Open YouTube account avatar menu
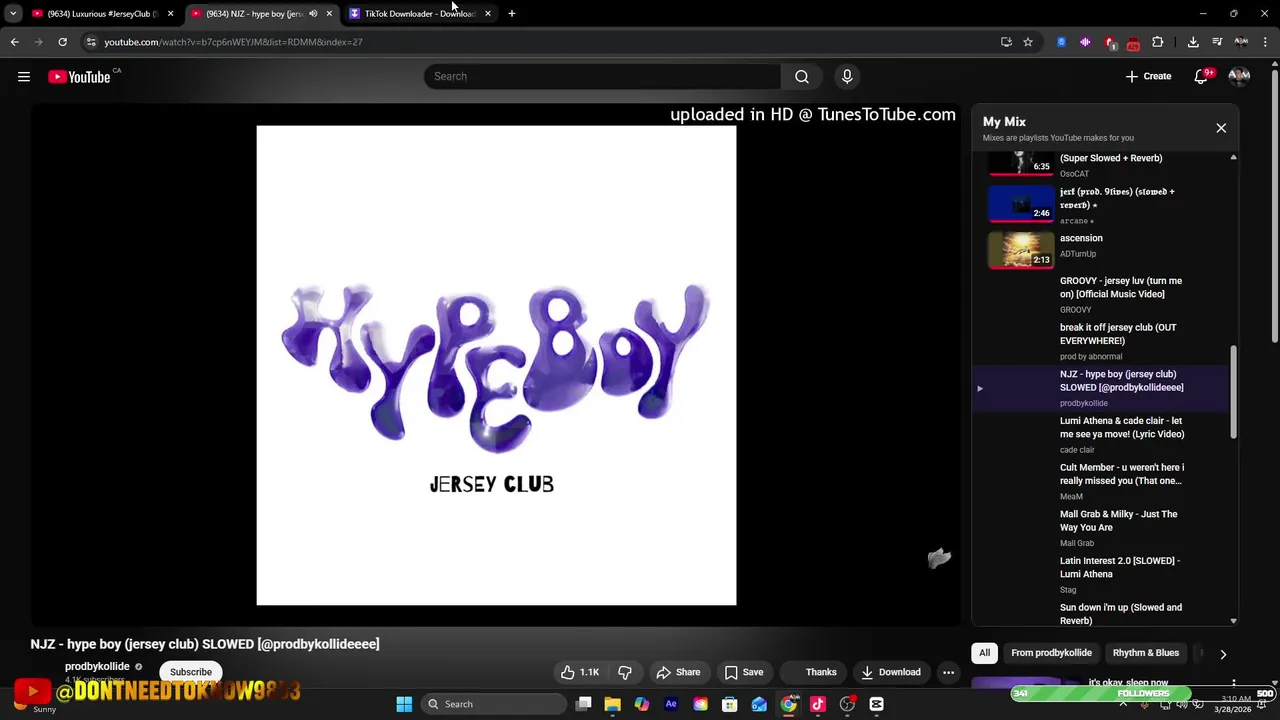 pyautogui.click(x=1239, y=77)
